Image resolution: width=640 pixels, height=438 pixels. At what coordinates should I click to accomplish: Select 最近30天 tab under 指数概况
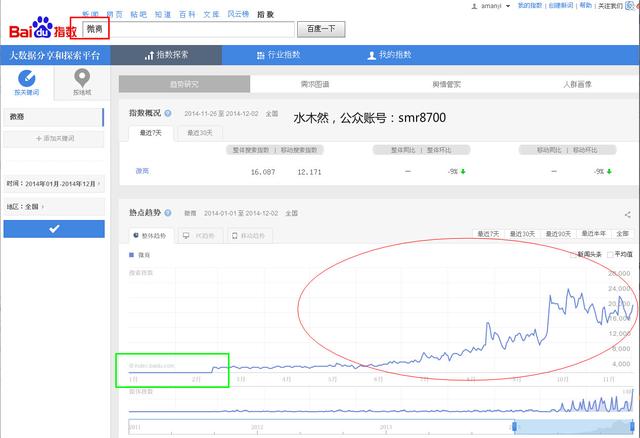click(x=200, y=133)
